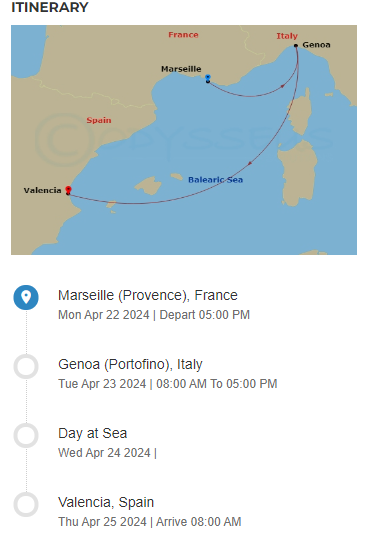
Task: Click the blue location pin for Marseille stop
Action: click(x=26, y=297)
